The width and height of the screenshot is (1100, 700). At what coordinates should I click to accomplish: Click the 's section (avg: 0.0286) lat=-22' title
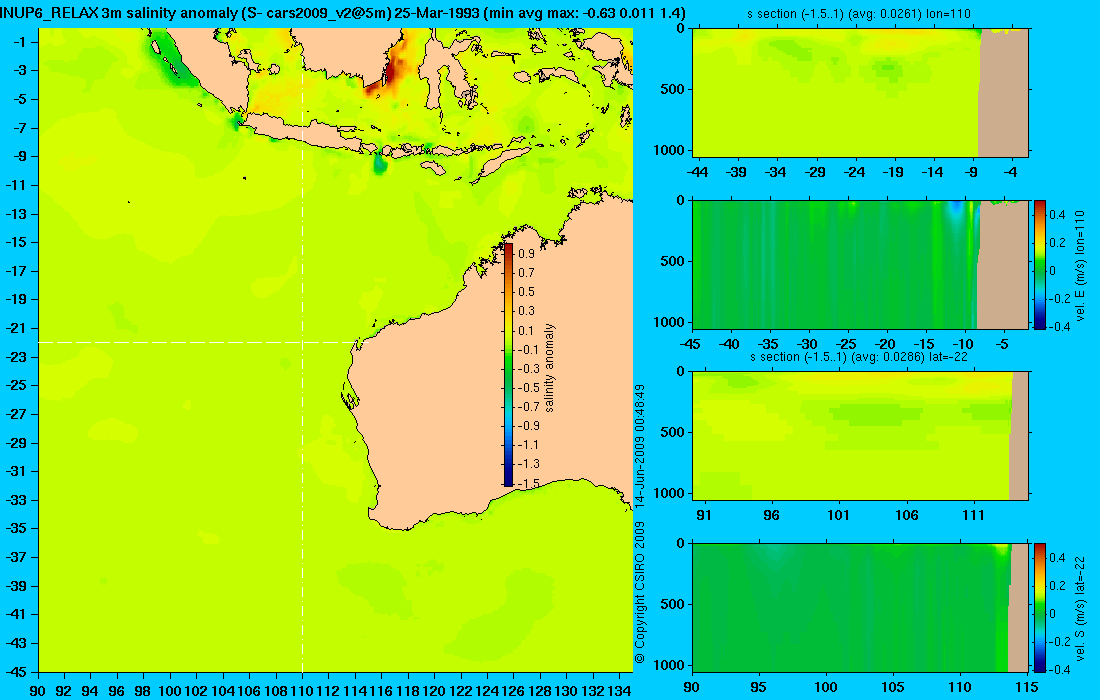coord(859,357)
